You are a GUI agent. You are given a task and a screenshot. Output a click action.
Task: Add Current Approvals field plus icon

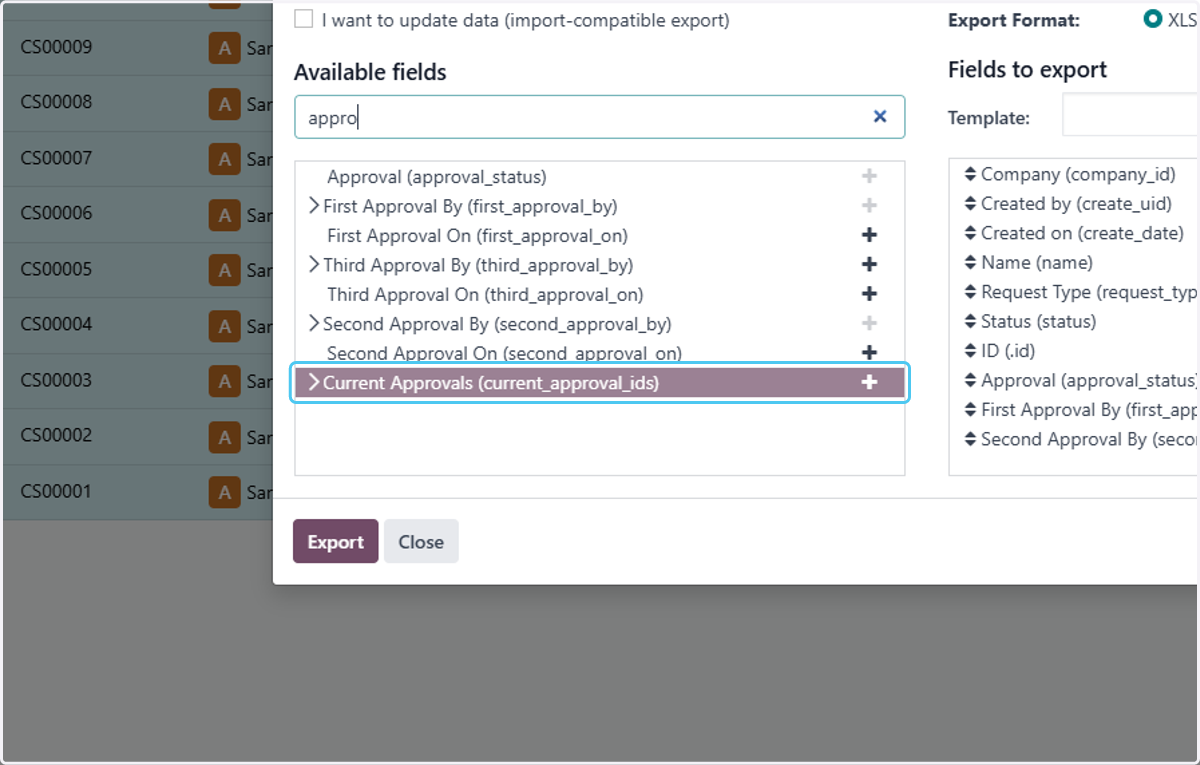[869, 383]
